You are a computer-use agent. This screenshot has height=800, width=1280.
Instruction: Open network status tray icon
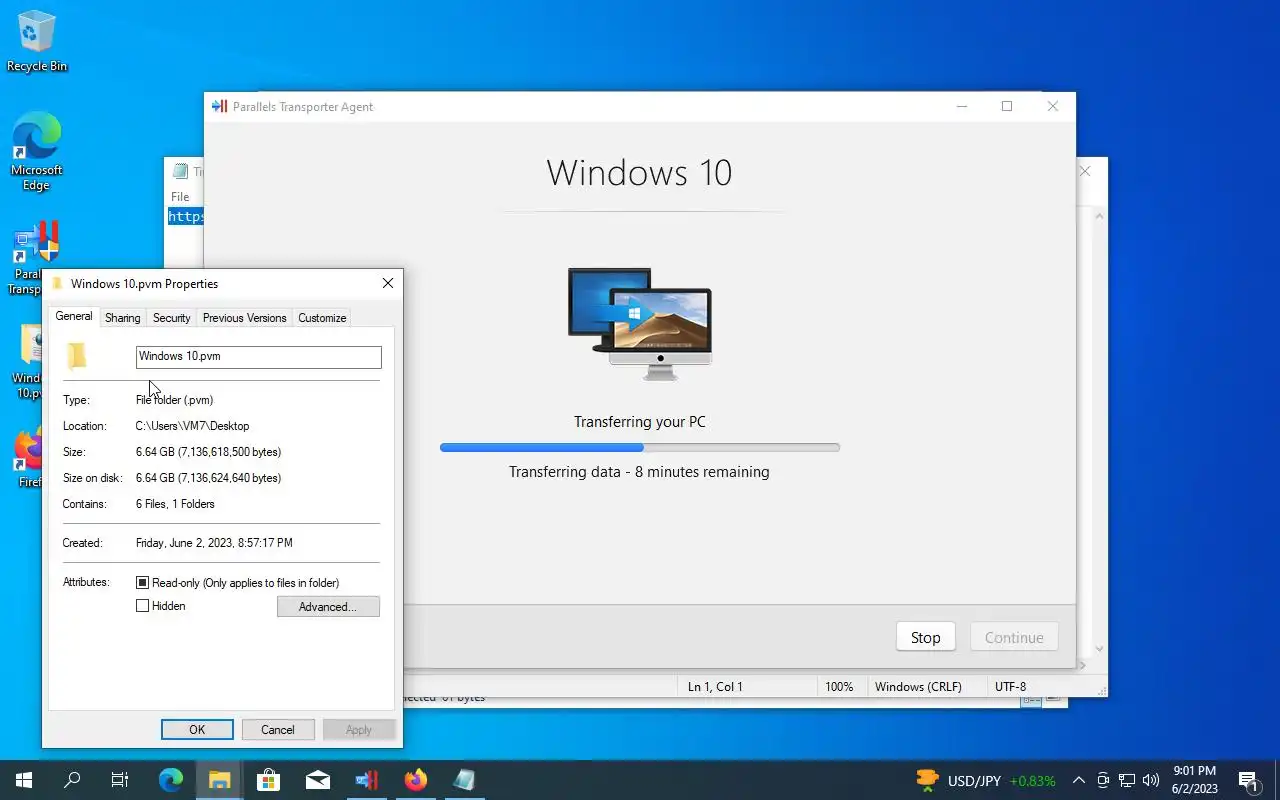[1127, 780]
